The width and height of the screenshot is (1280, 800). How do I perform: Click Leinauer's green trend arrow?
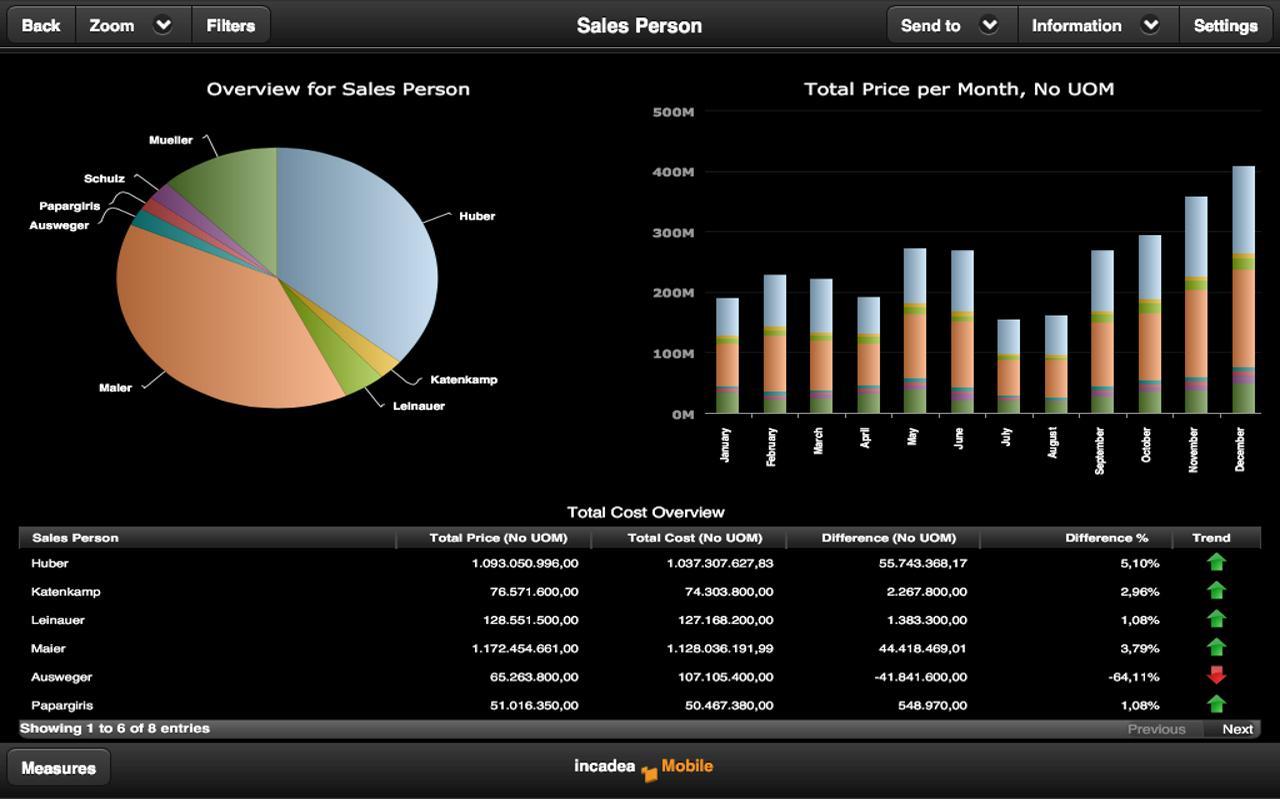pos(1216,619)
